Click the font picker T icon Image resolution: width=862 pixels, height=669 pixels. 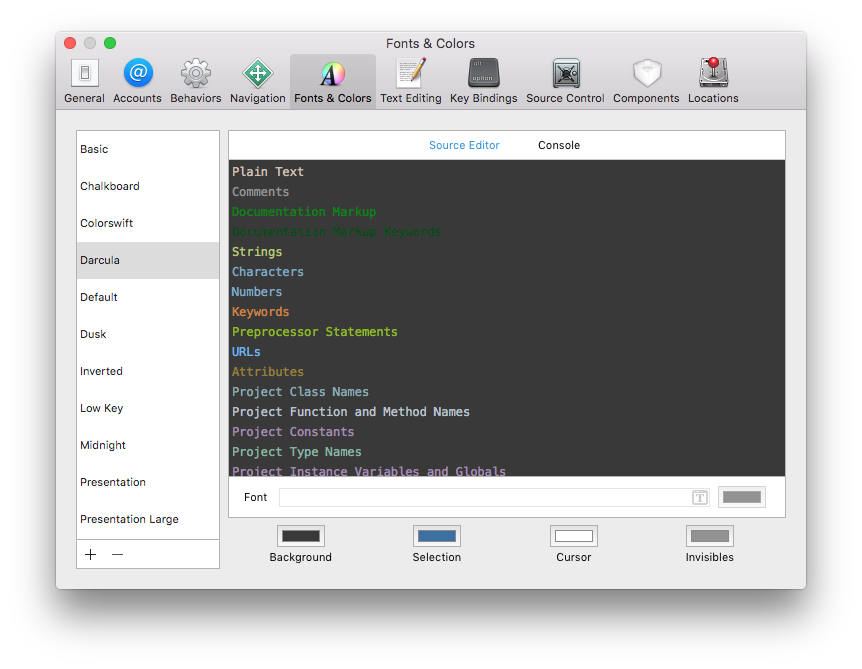tap(700, 497)
